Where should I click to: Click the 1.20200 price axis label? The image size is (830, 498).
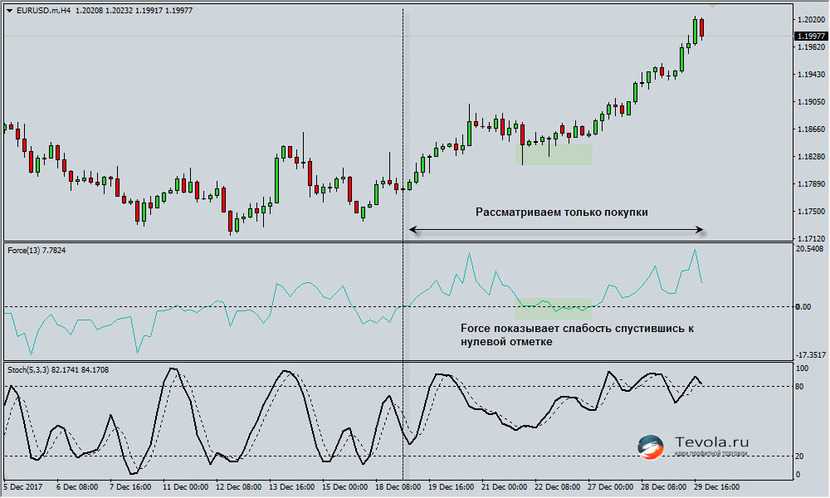click(809, 20)
